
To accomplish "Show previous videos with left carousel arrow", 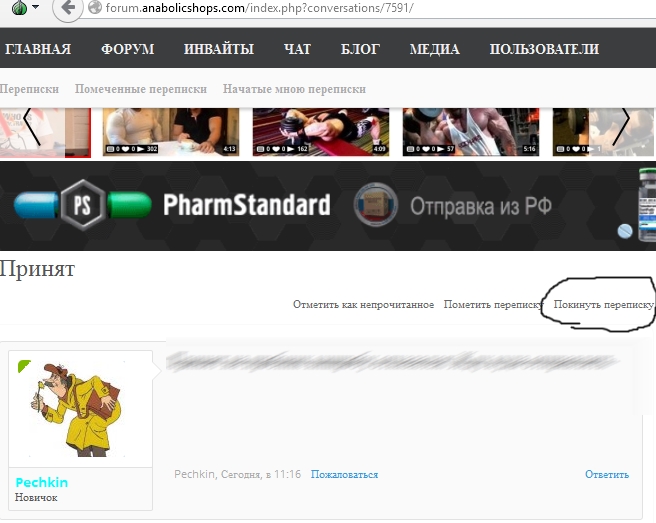I will click(32, 127).
